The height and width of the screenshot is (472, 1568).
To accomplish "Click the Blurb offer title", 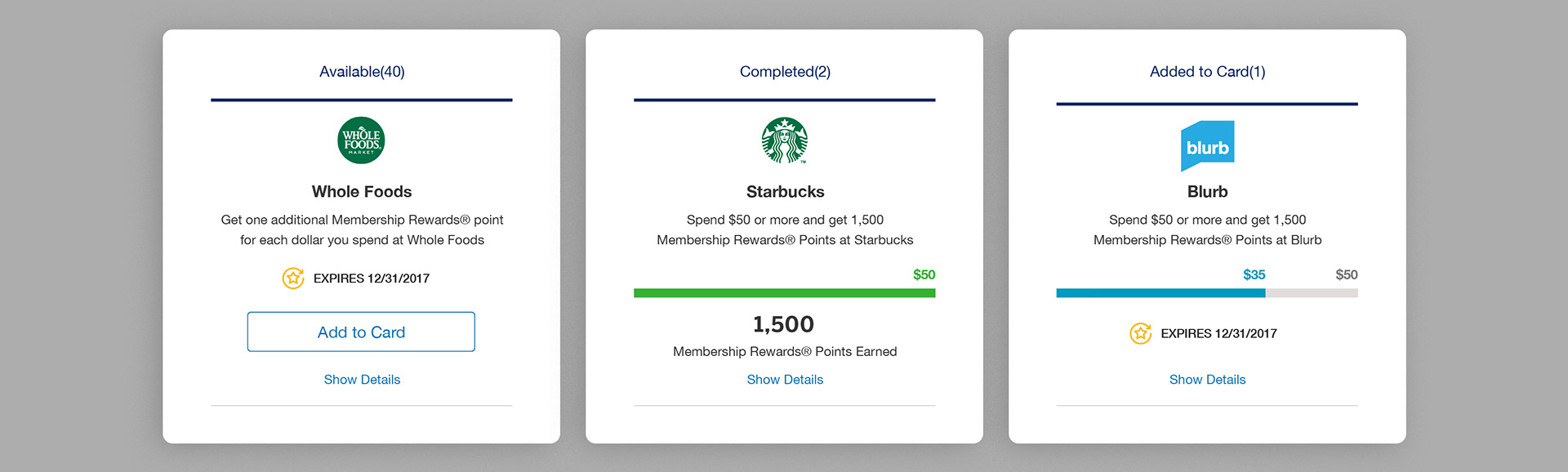I will (x=1207, y=192).
